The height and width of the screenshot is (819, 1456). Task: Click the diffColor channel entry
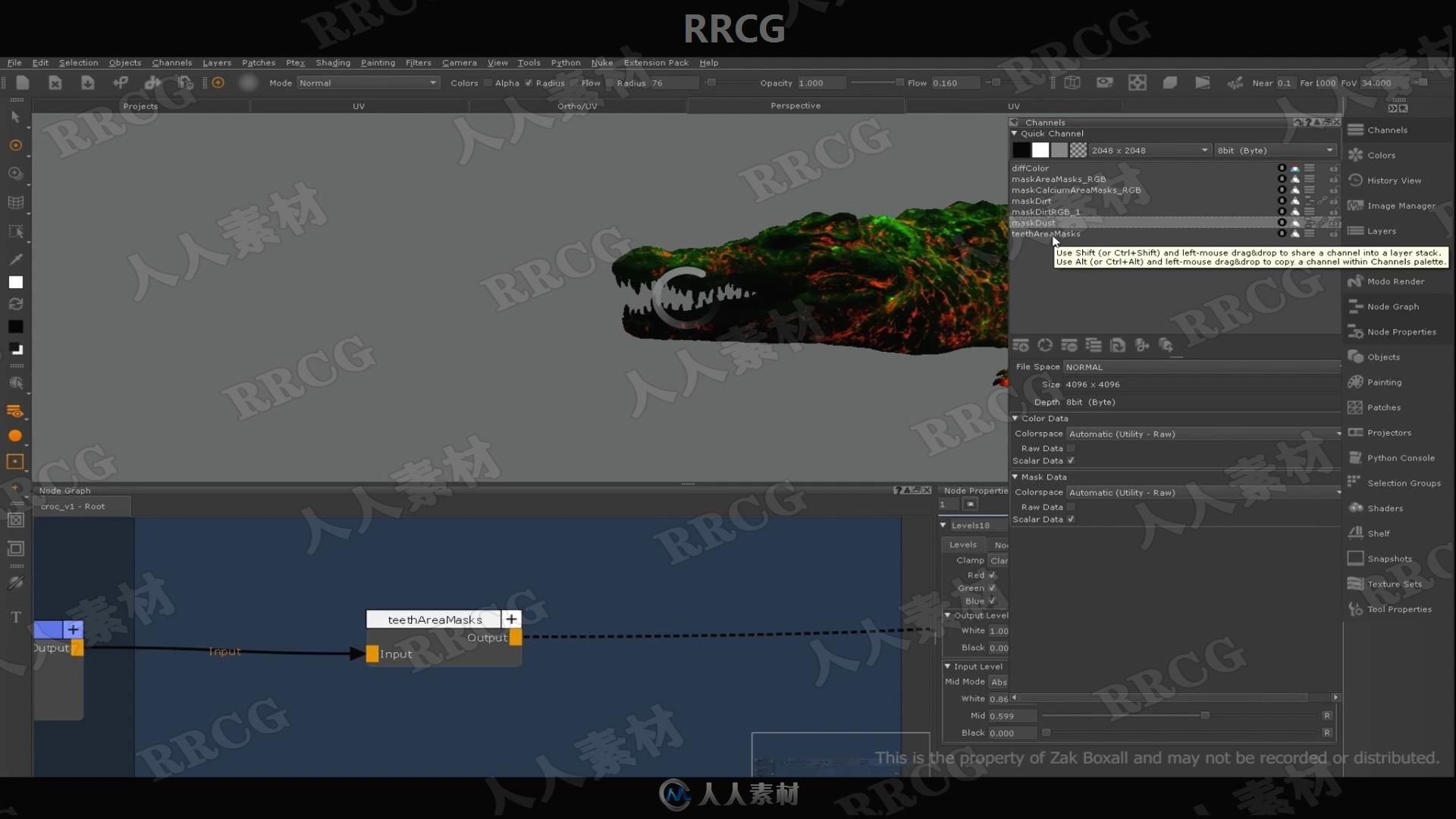[1029, 167]
